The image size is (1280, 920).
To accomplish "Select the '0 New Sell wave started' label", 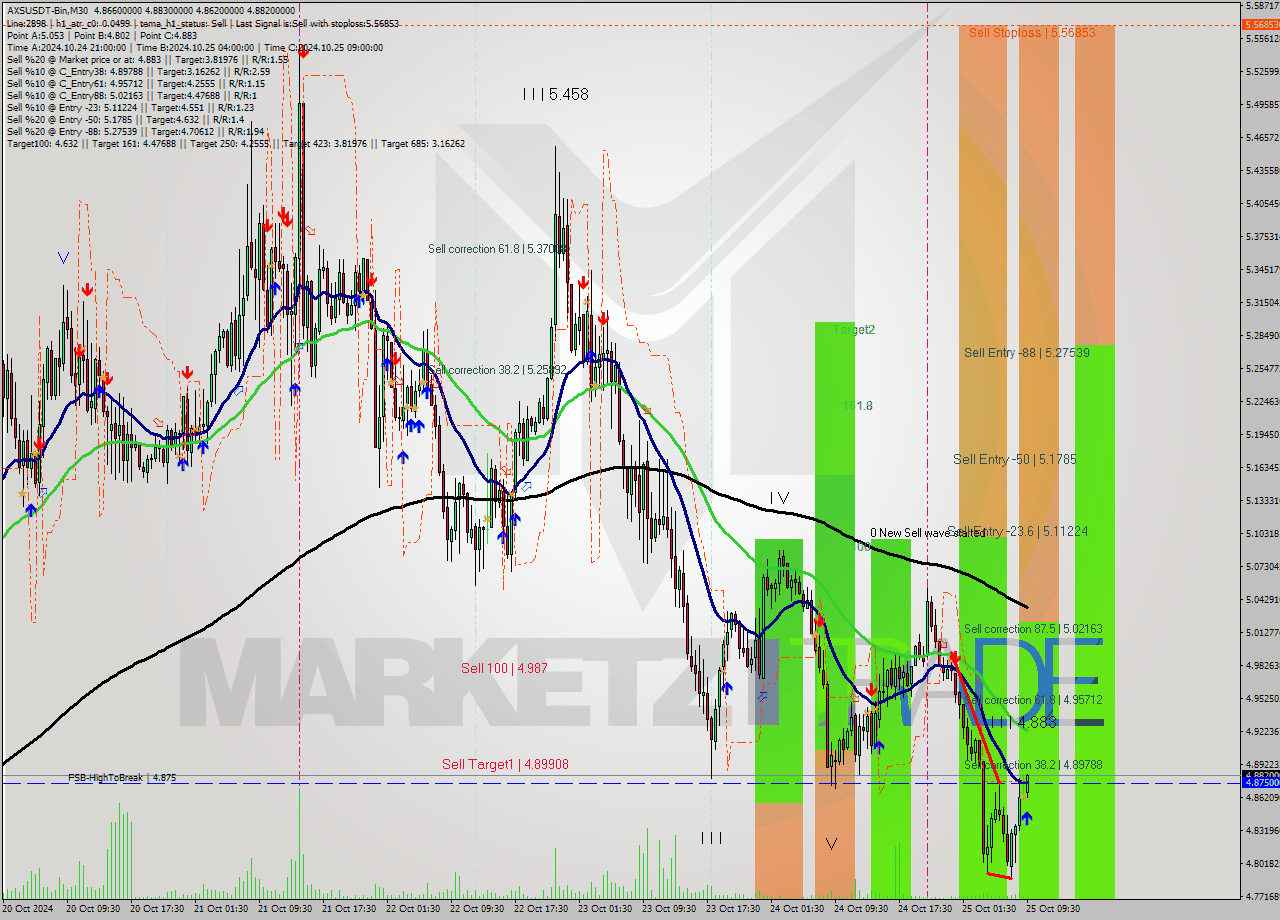I will click(x=927, y=533).
